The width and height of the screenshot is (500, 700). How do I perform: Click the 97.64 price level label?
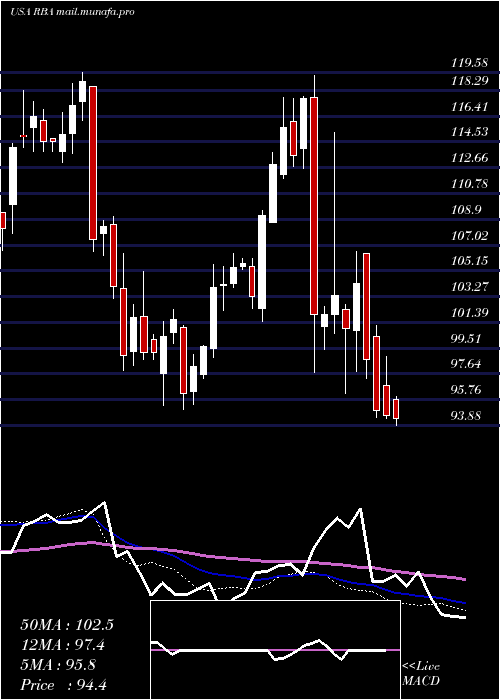pyautogui.click(x=466, y=364)
